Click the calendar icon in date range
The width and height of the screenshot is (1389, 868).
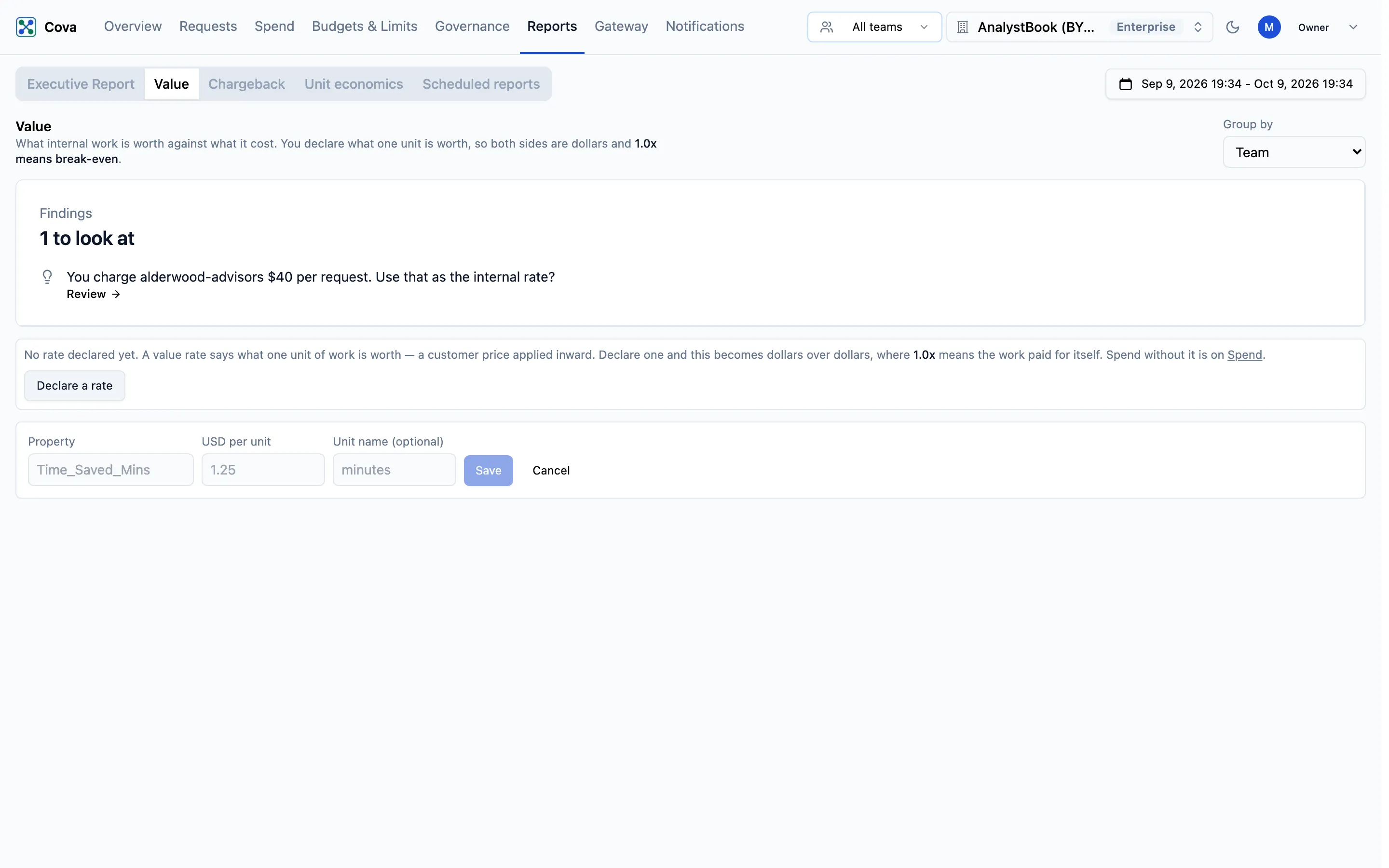coord(1125,84)
